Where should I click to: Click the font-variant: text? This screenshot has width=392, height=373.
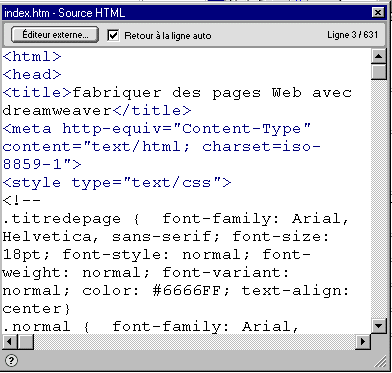tap(226, 273)
